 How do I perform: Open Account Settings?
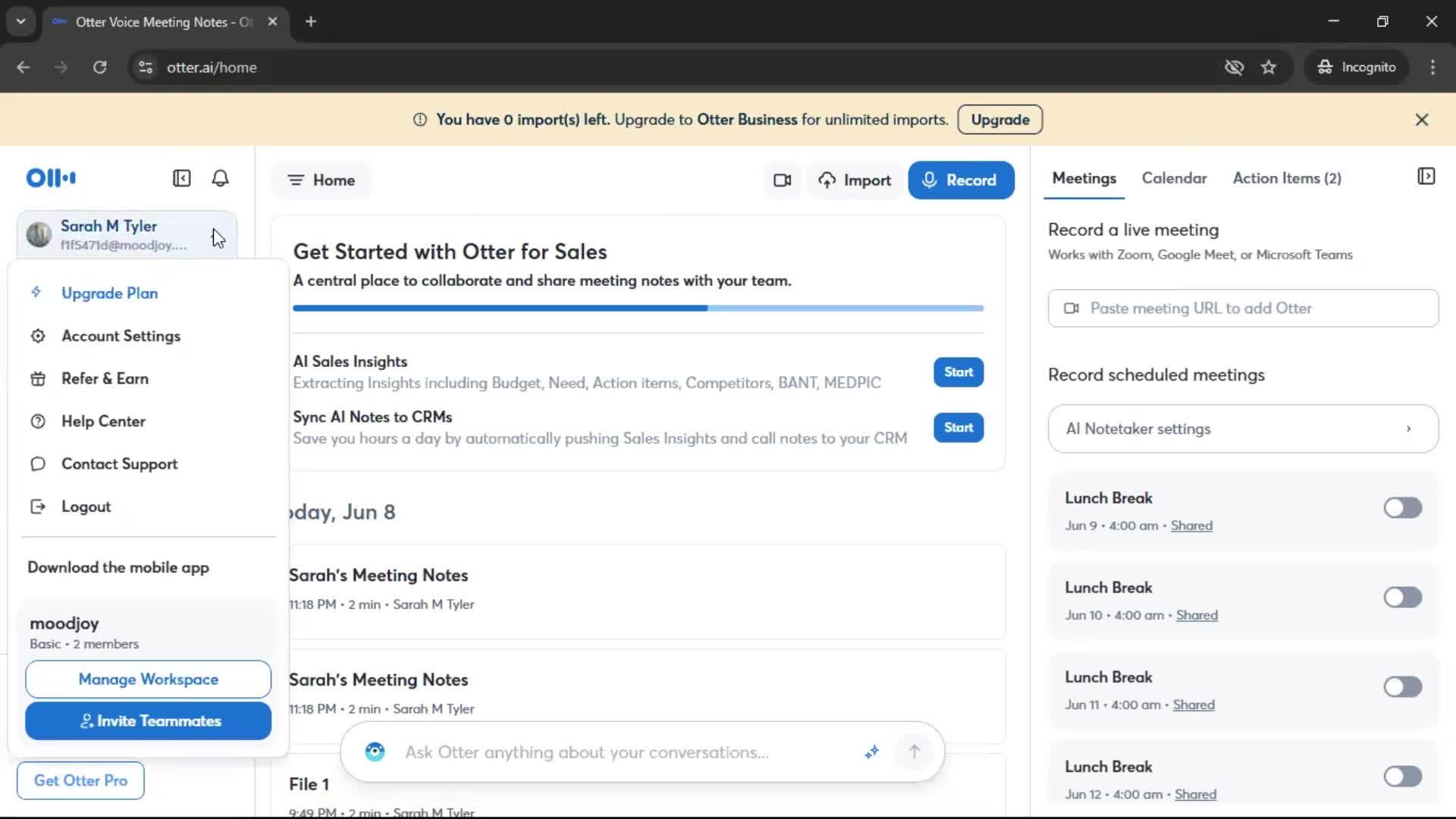pyautogui.click(x=121, y=336)
